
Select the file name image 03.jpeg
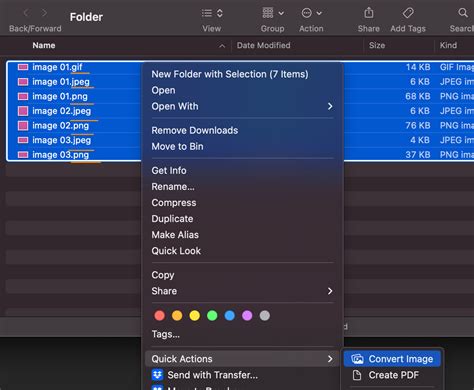[x=62, y=140]
